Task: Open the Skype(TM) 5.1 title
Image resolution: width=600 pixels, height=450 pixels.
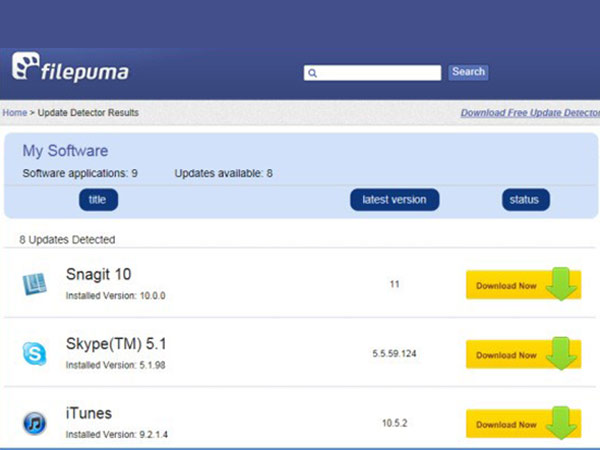Action: pyautogui.click(x=116, y=344)
